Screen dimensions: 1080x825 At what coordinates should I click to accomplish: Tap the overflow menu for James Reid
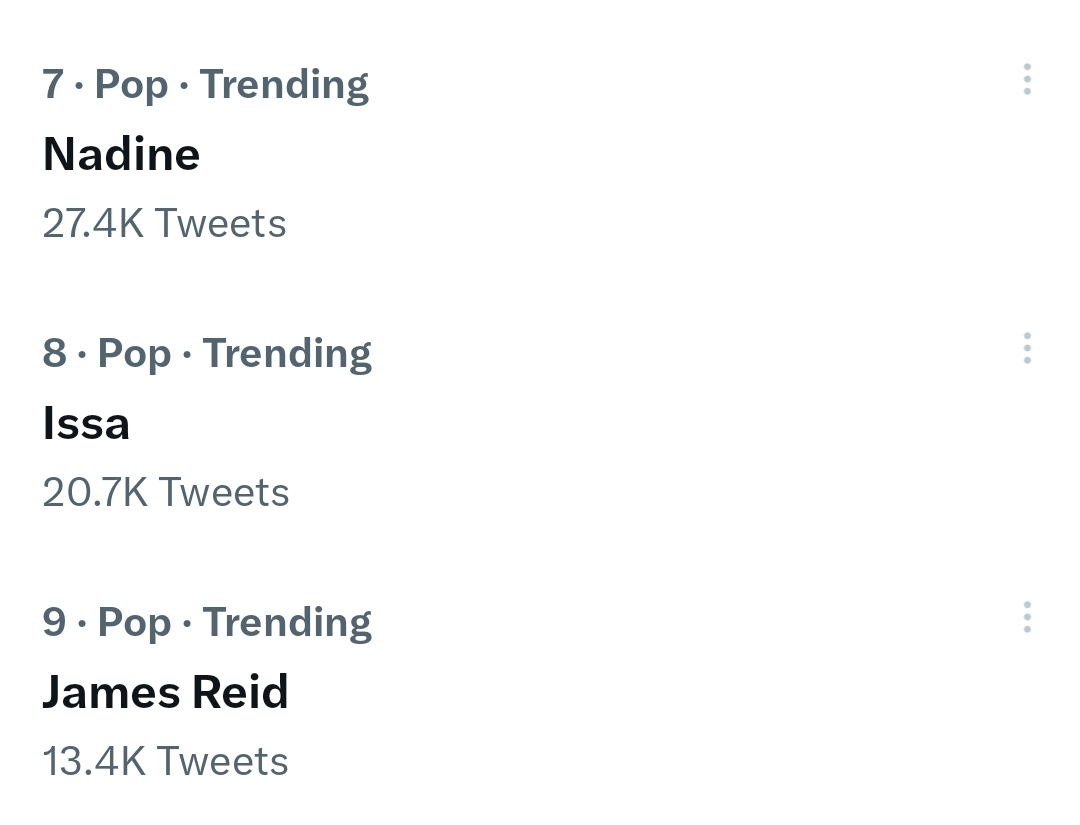tap(1027, 618)
